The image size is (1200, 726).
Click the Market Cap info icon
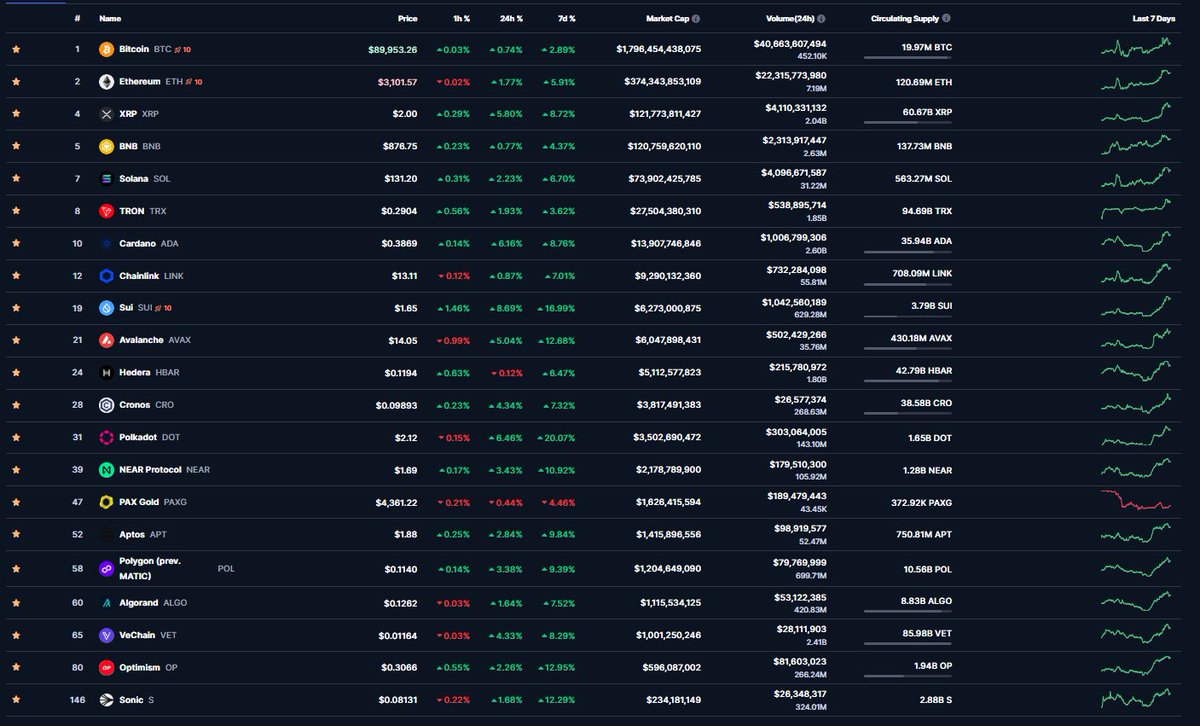coord(696,18)
